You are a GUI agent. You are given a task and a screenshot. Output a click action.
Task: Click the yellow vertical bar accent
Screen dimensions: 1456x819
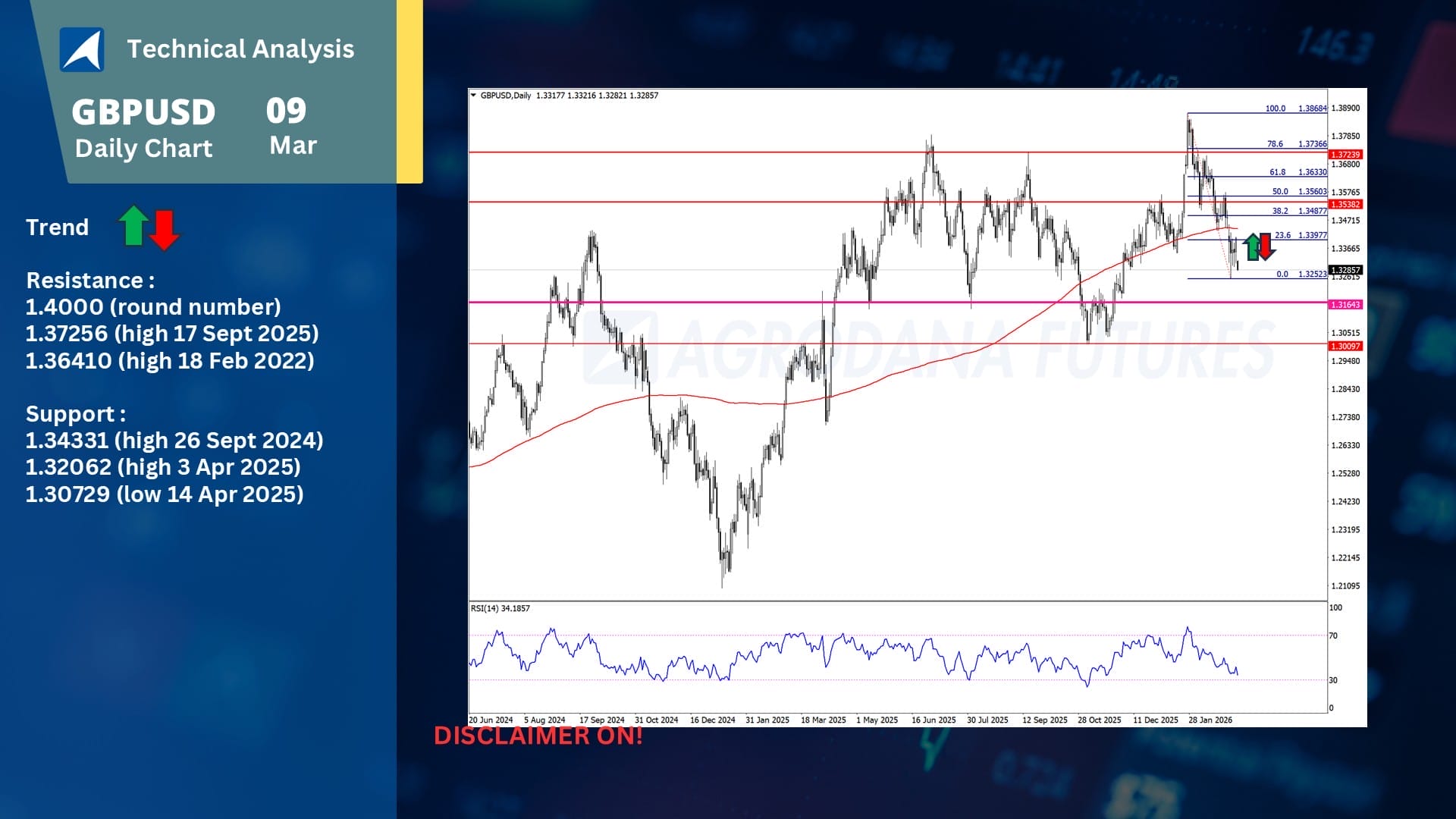(409, 91)
